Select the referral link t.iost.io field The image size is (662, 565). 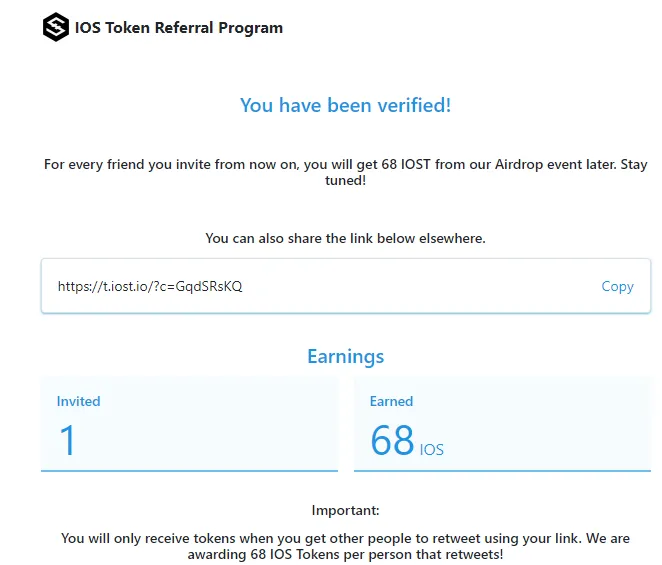pos(345,286)
